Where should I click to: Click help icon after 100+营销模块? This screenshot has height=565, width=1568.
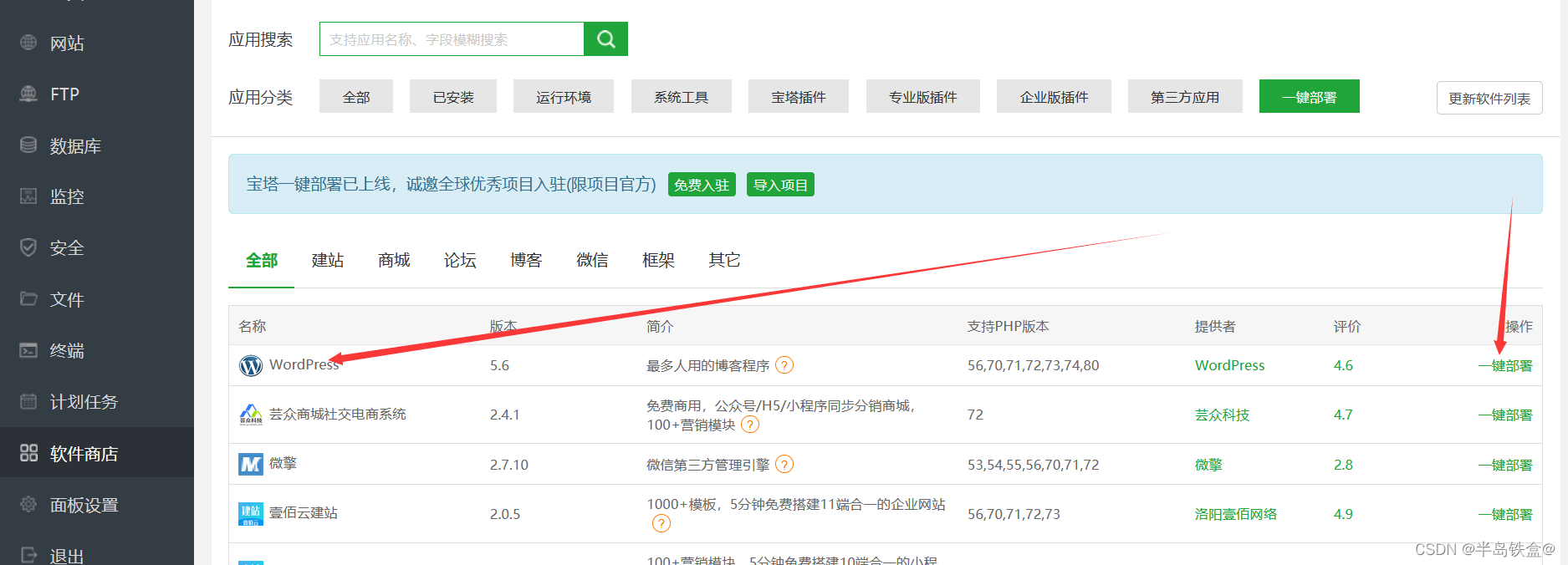[751, 425]
